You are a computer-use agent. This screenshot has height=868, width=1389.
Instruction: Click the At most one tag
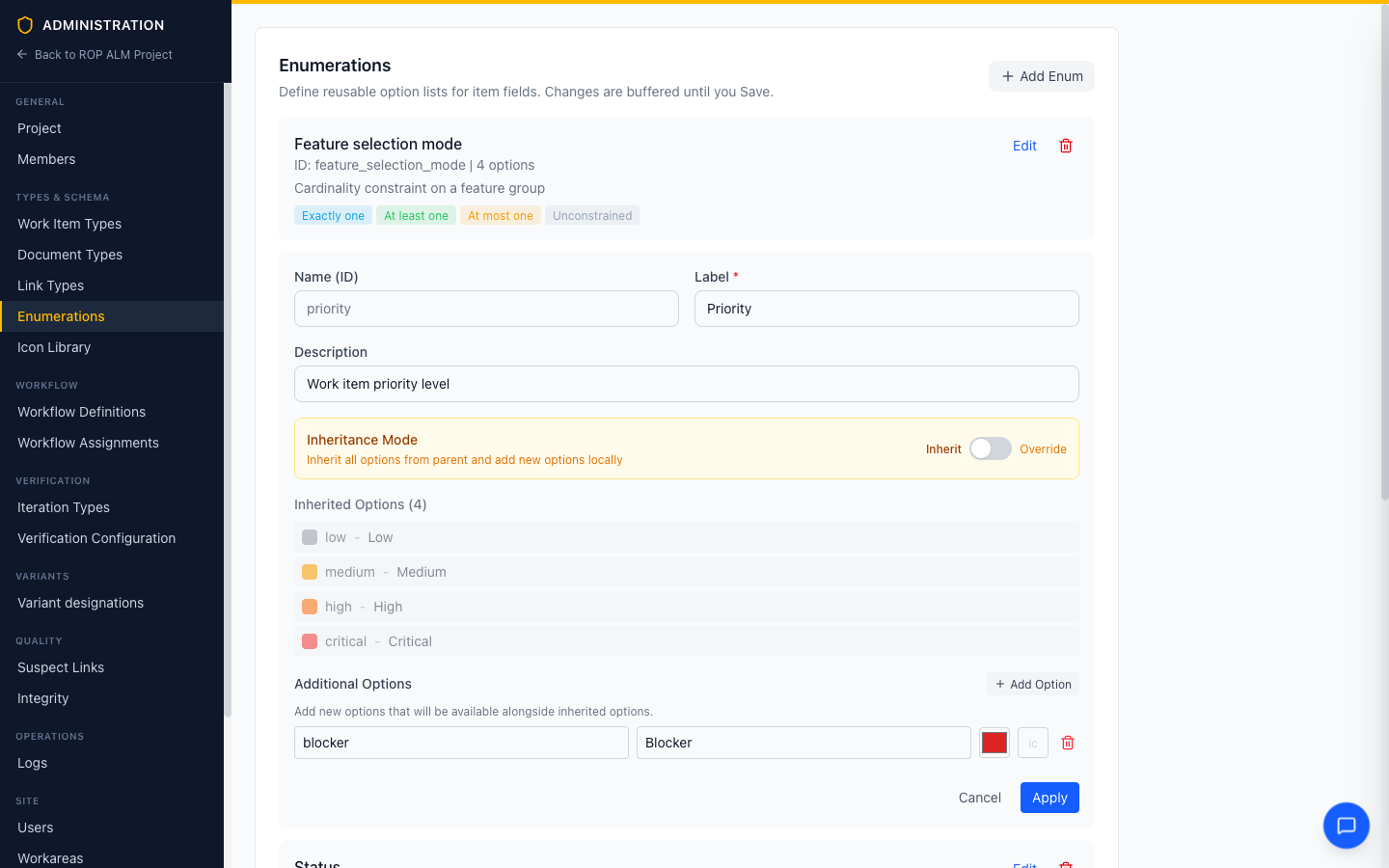[501, 216]
